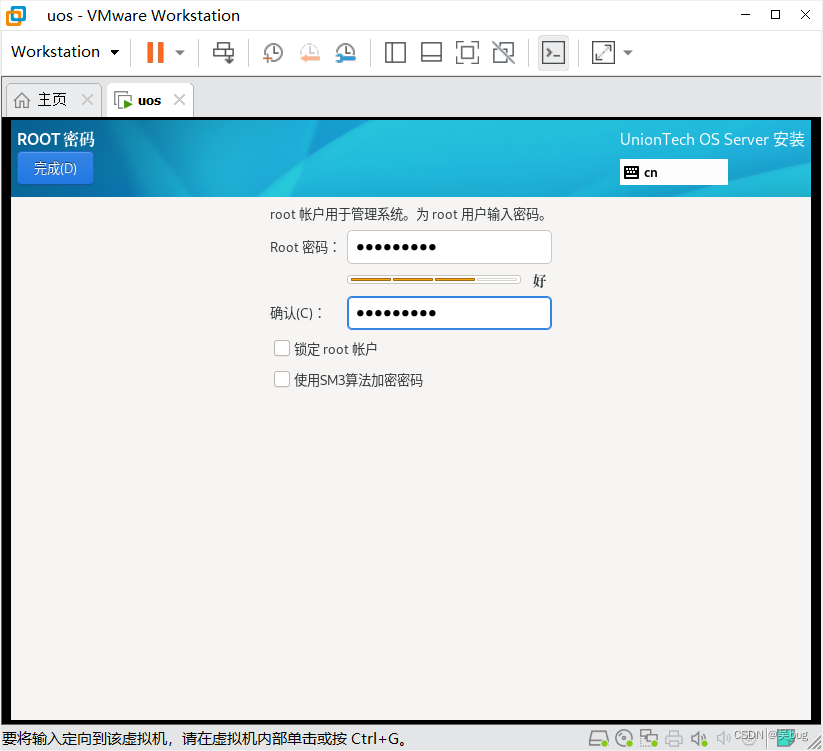Click the stretch guest display icon
The height and width of the screenshot is (751, 823).
(603, 52)
